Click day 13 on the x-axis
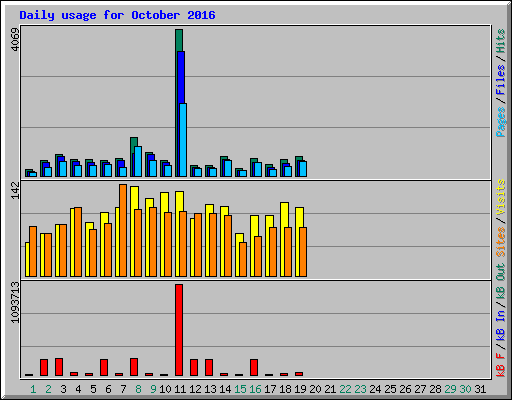The width and height of the screenshot is (512, 400). tap(210, 389)
